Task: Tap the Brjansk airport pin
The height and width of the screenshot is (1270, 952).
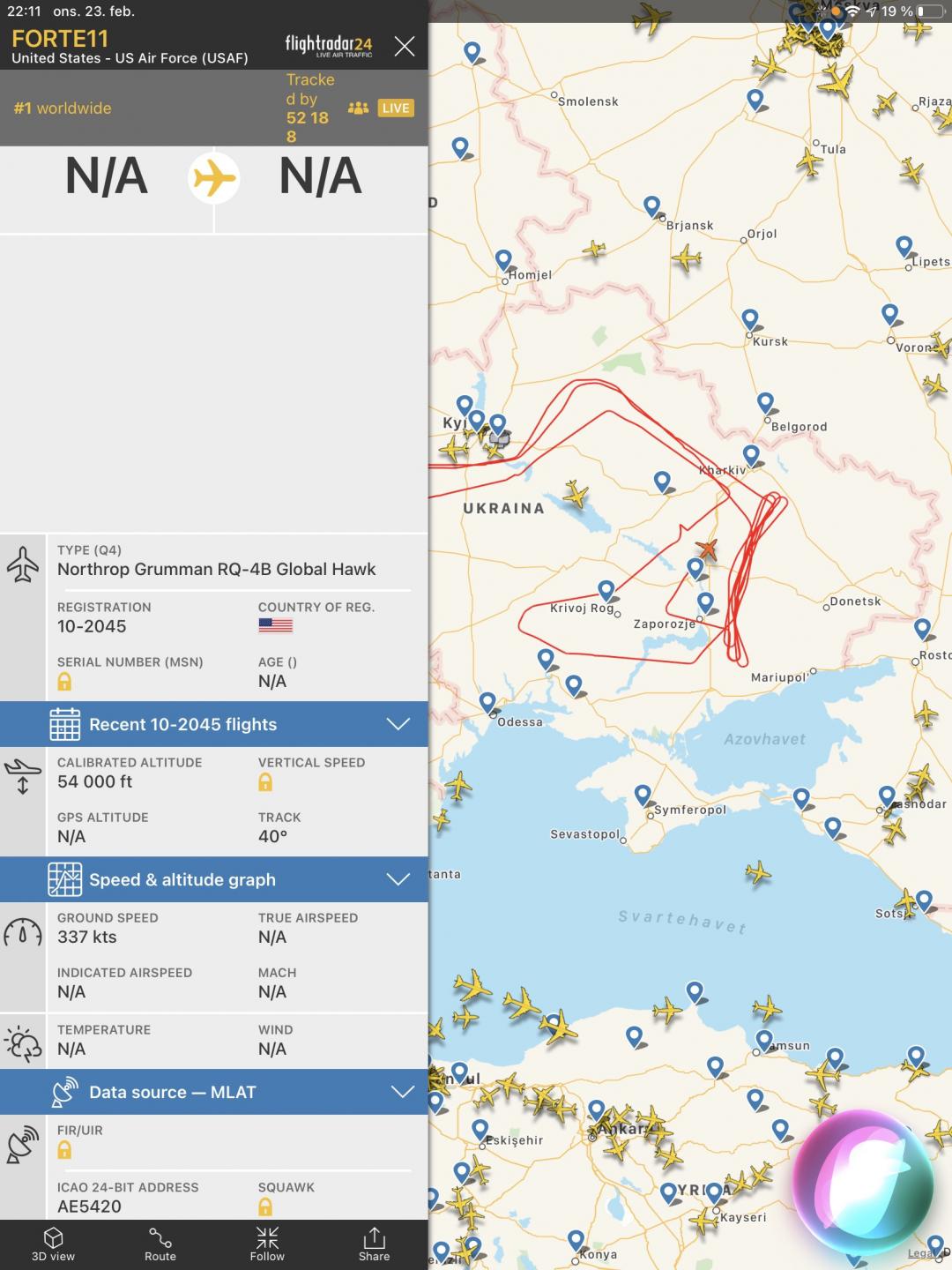Action: tap(652, 207)
